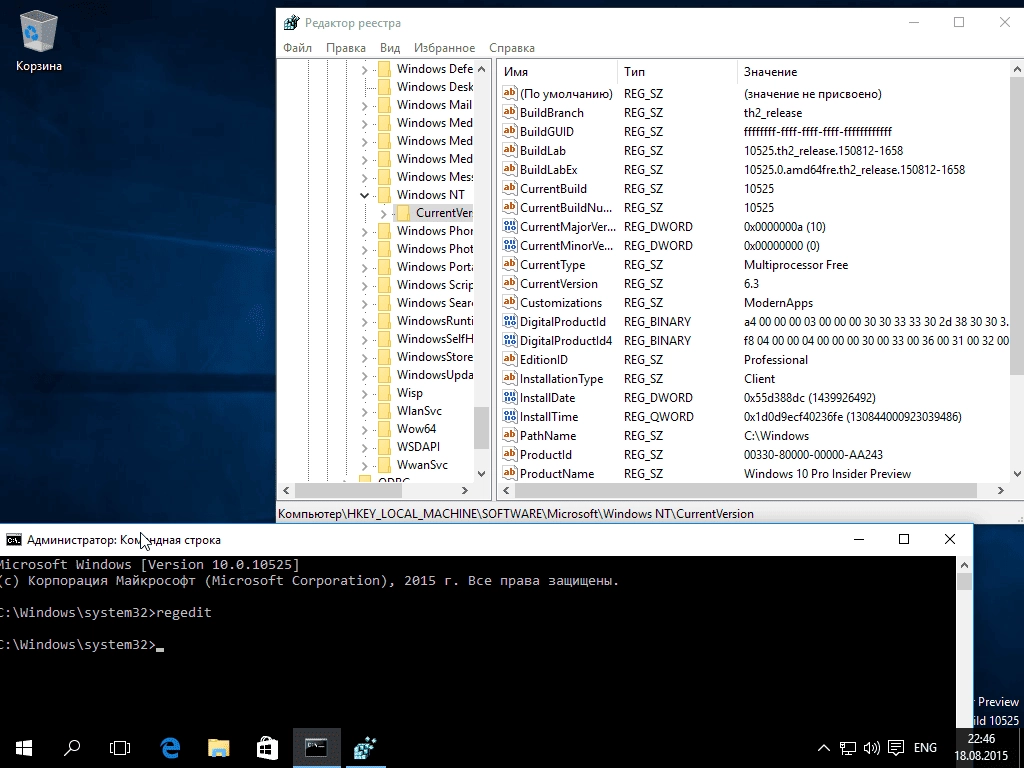
Task: Click the Wisp folder icon
Action: pyautogui.click(x=385, y=392)
